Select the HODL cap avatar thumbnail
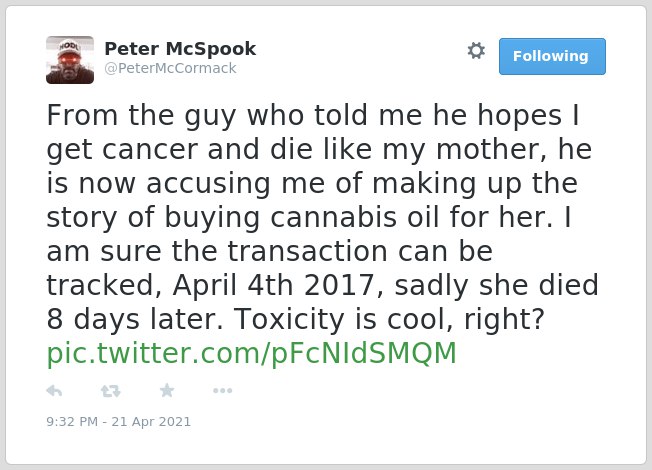This screenshot has width=652, height=470. coord(70,60)
